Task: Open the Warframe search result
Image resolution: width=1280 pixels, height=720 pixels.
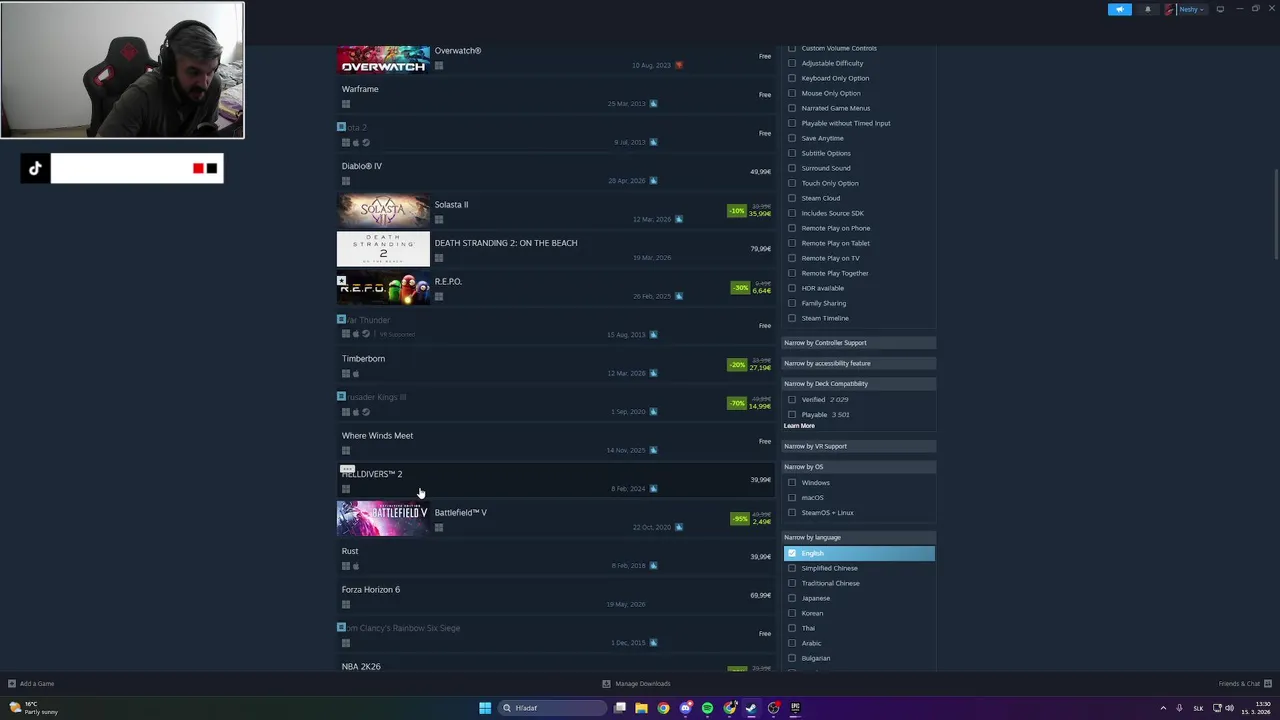Action: click(x=555, y=96)
